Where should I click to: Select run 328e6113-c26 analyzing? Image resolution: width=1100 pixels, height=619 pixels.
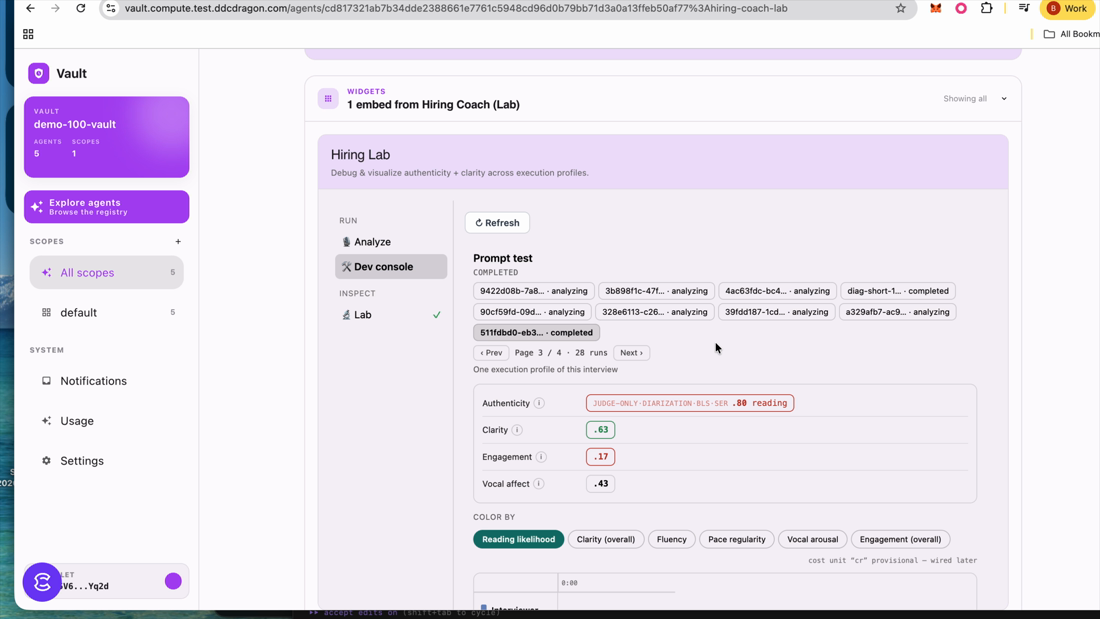tap(655, 312)
